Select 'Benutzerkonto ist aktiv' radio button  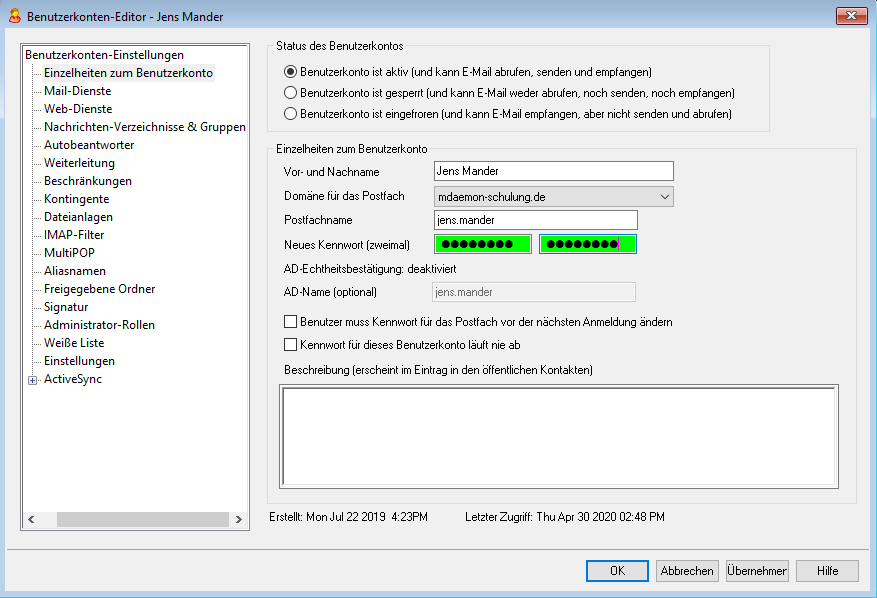pyautogui.click(x=291, y=72)
